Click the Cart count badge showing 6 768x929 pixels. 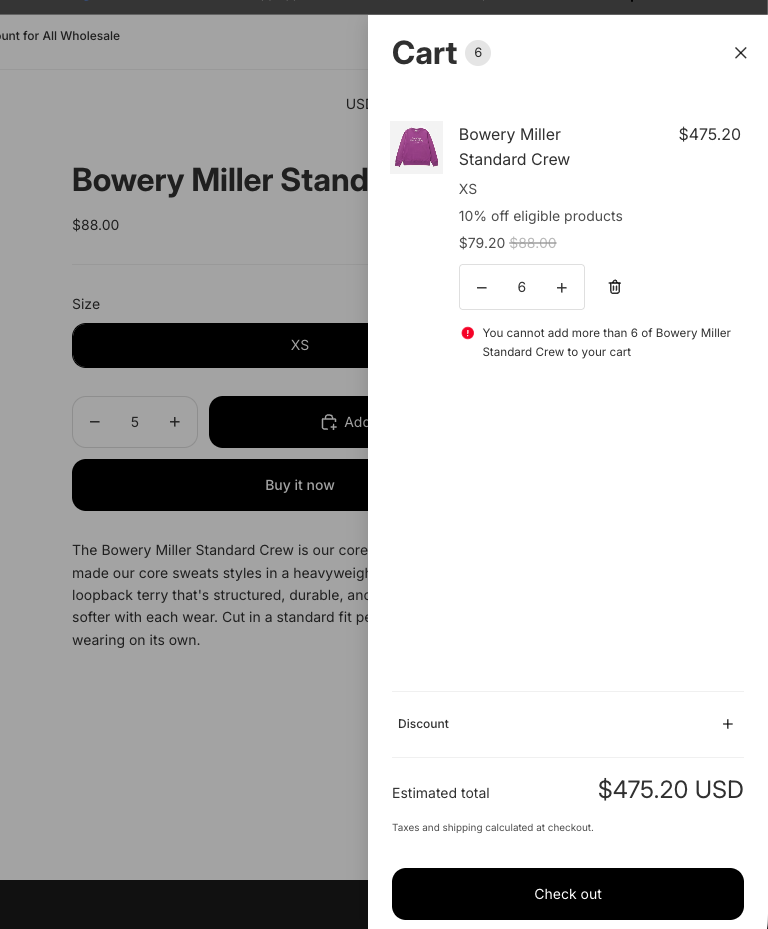(x=478, y=53)
